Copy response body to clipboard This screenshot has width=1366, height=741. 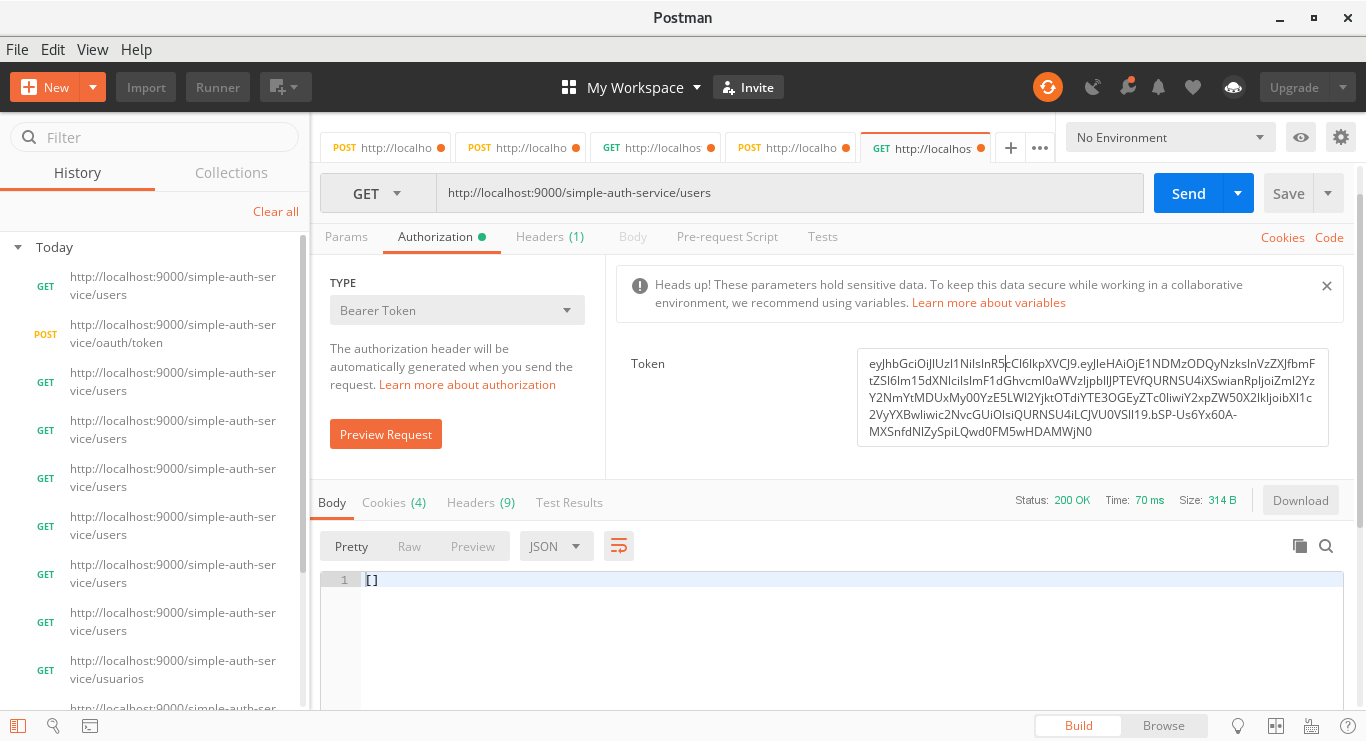(1300, 546)
